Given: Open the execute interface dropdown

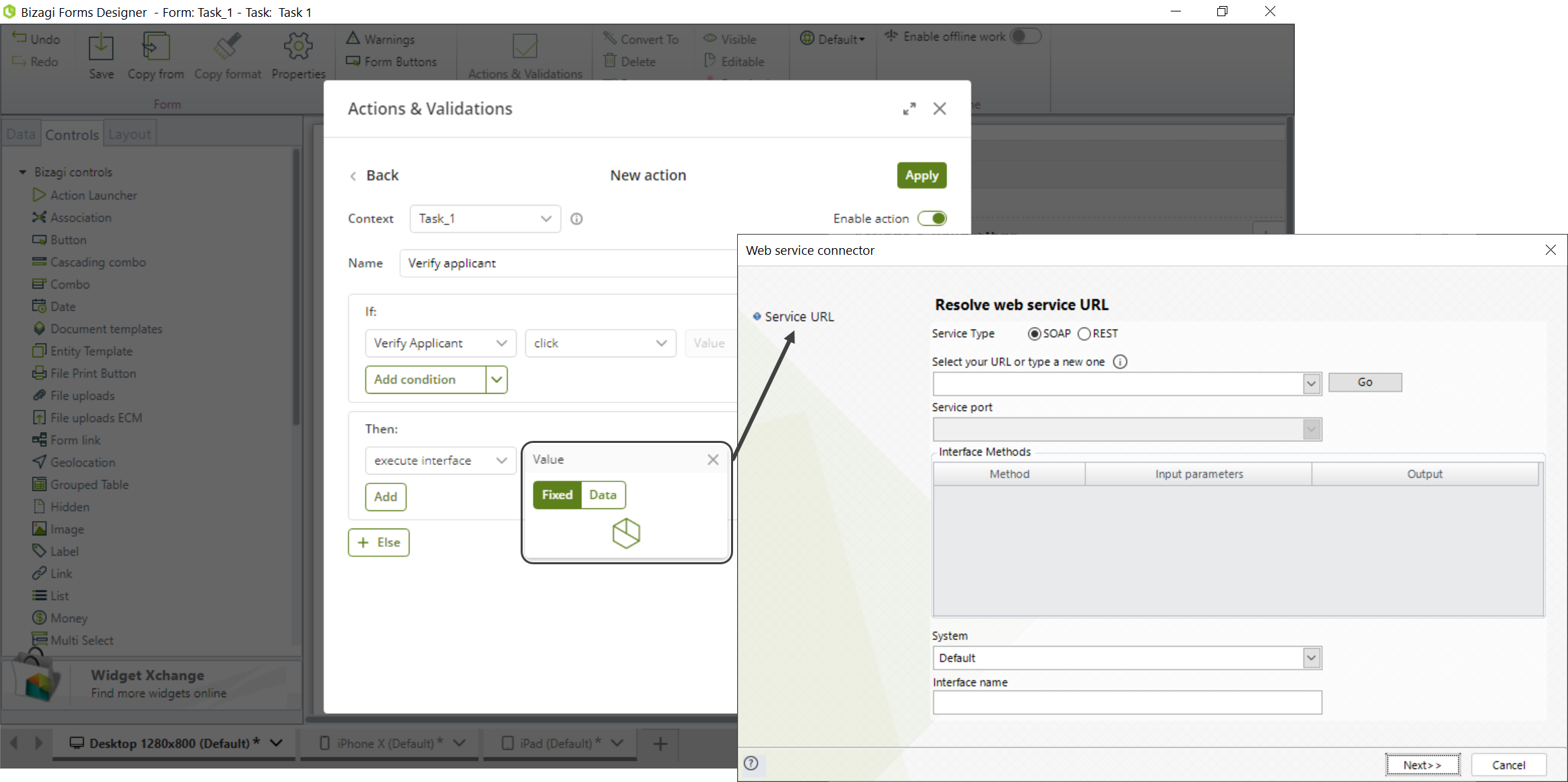Looking at the screenshot, I should pos(440,460).
